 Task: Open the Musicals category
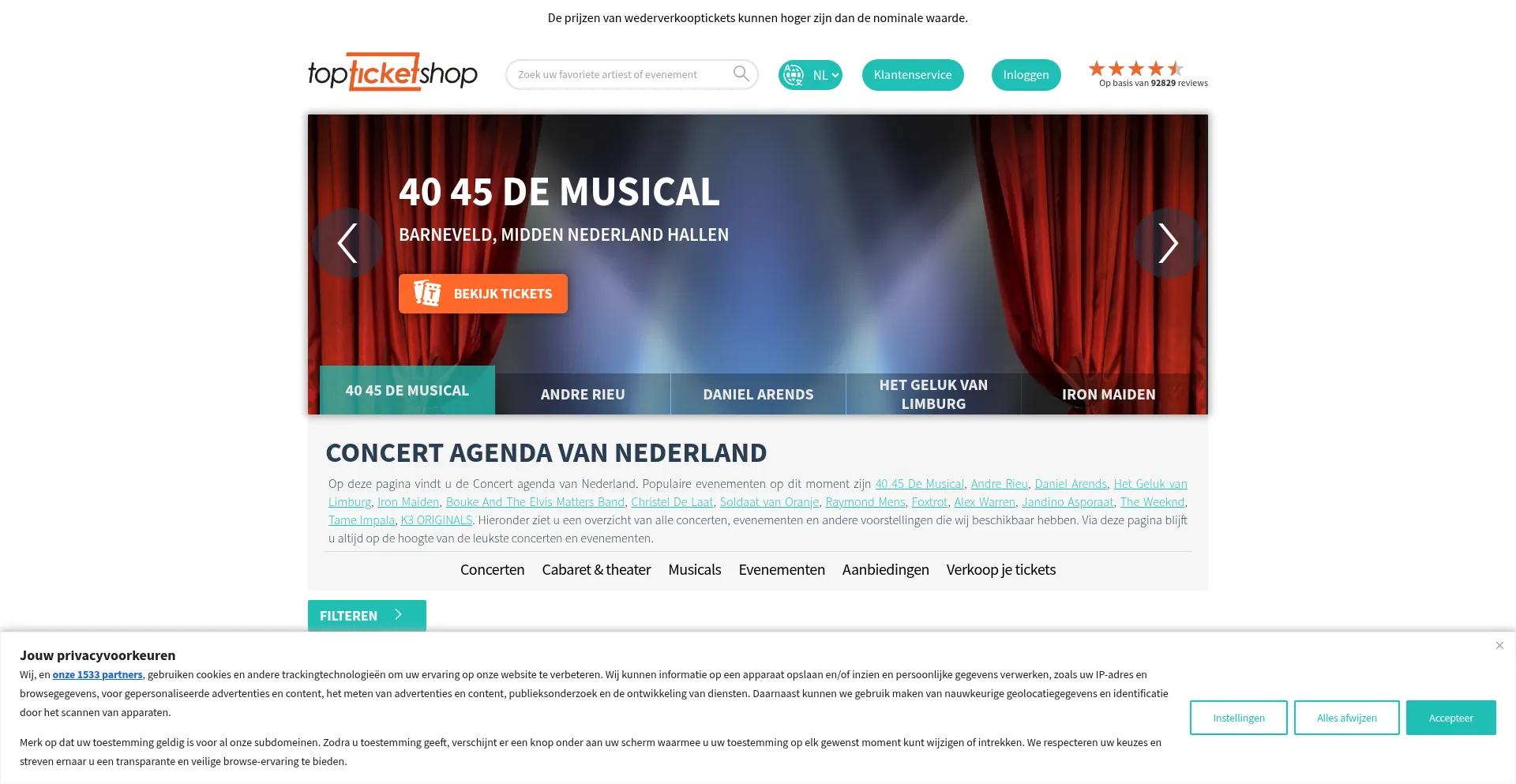coord(695,569)
